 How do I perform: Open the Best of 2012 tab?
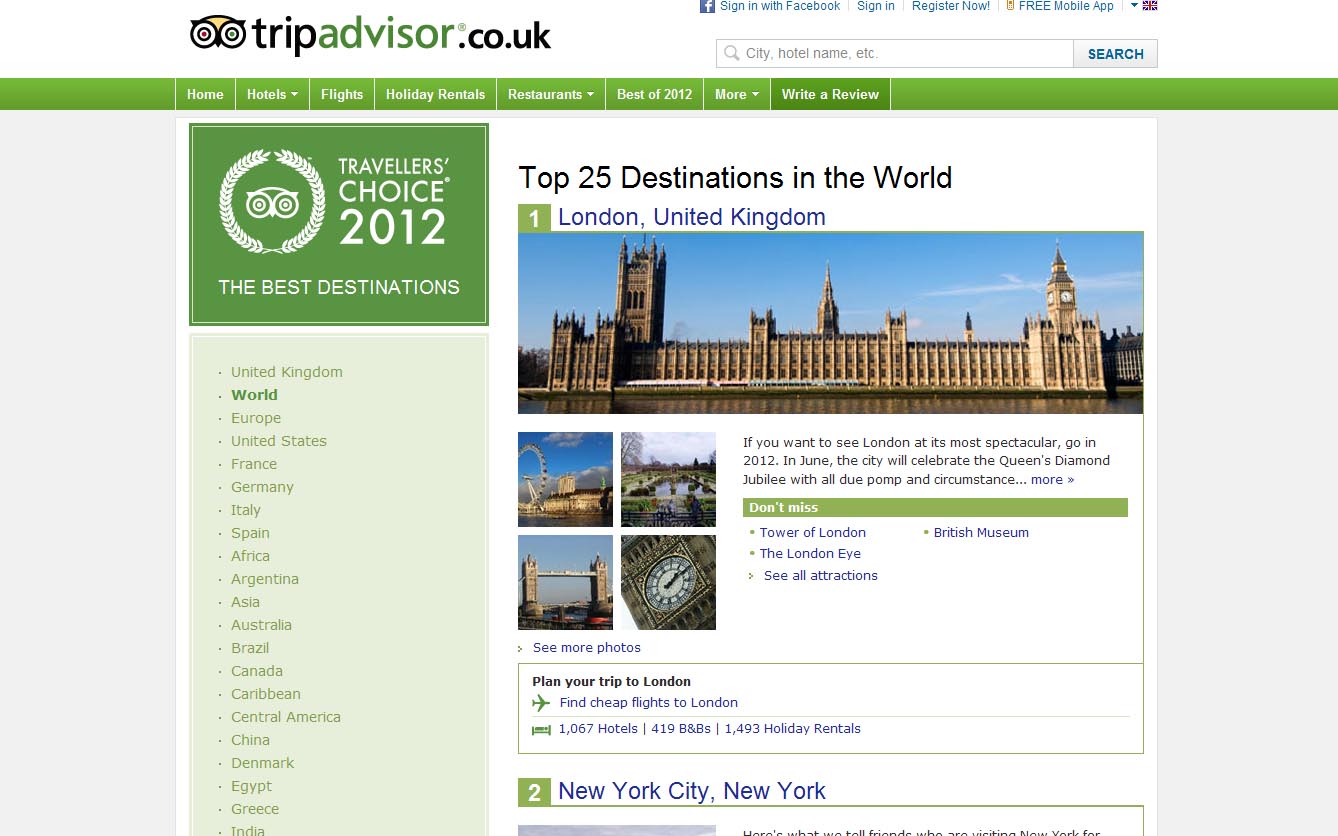[654, 94]
